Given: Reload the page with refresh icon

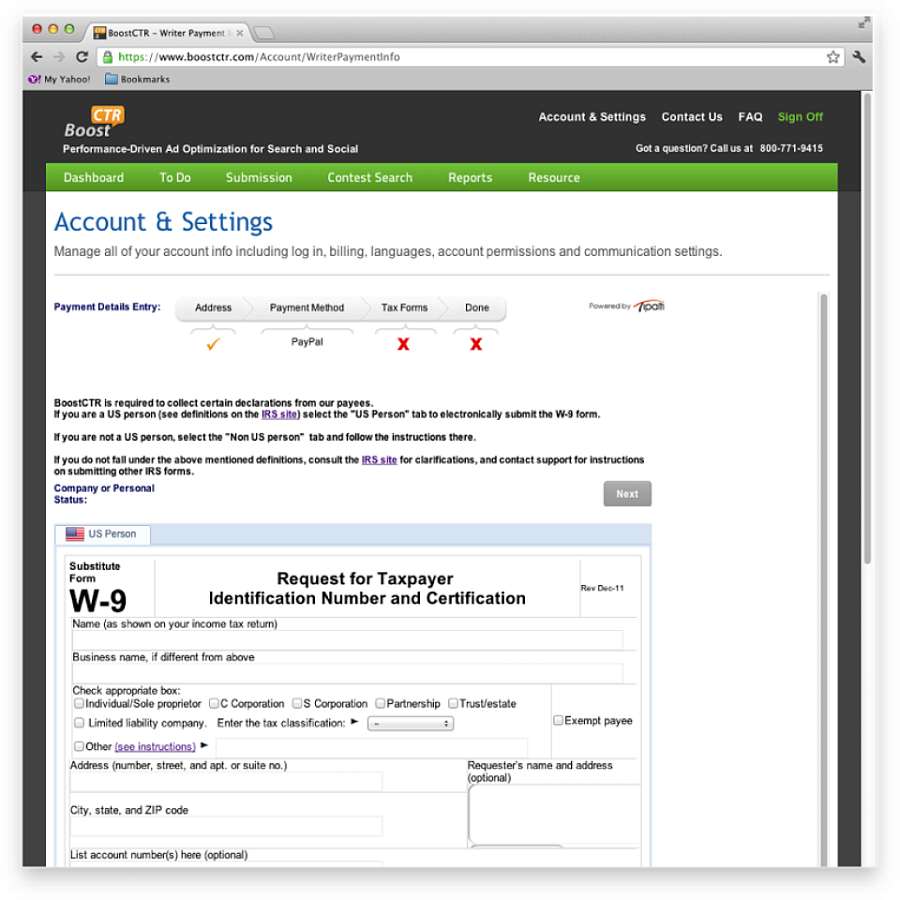Looking at the screenshot, I should 82,57.
